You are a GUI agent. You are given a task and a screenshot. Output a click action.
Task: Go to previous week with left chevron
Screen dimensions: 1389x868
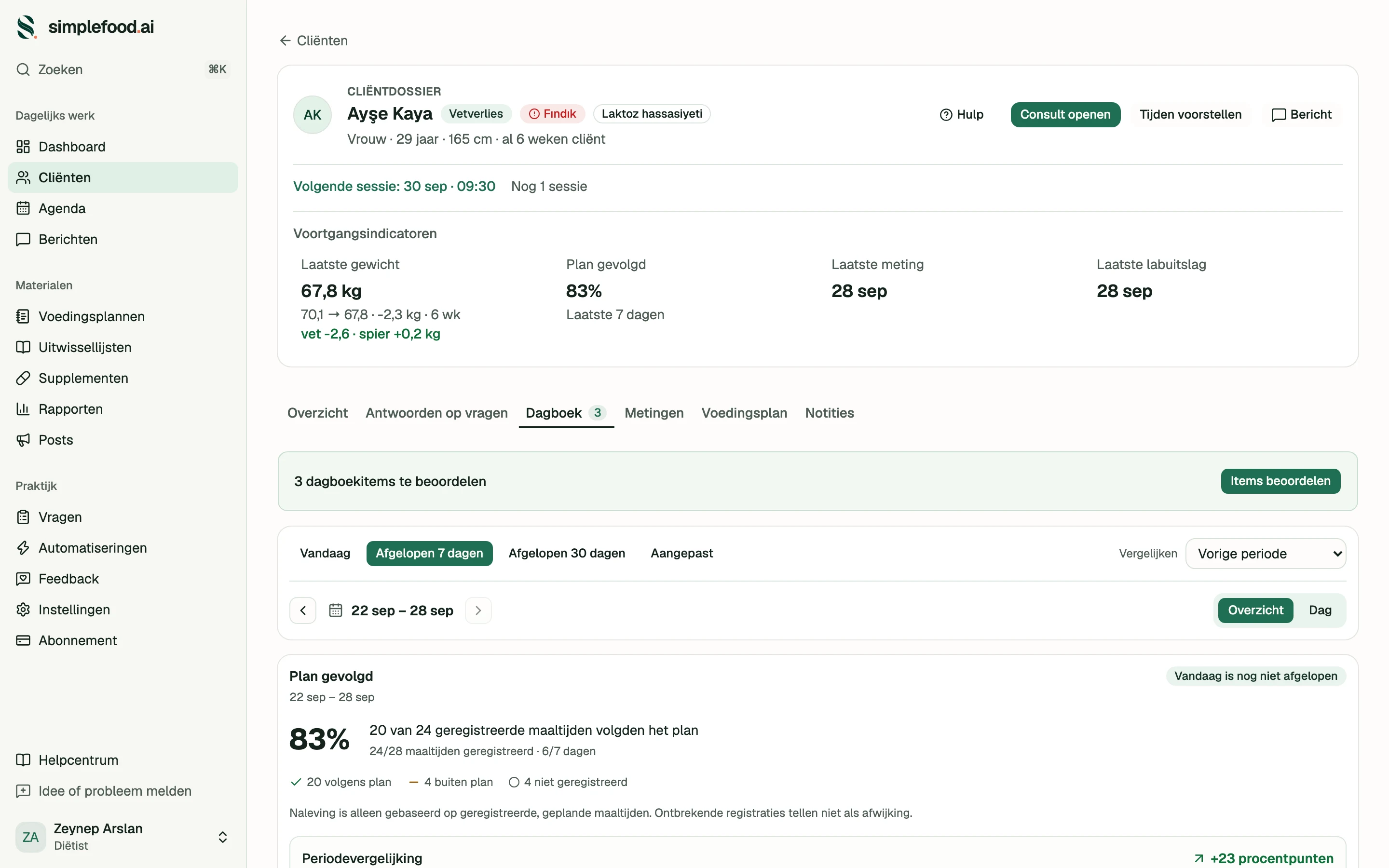[x=303, y=611]
